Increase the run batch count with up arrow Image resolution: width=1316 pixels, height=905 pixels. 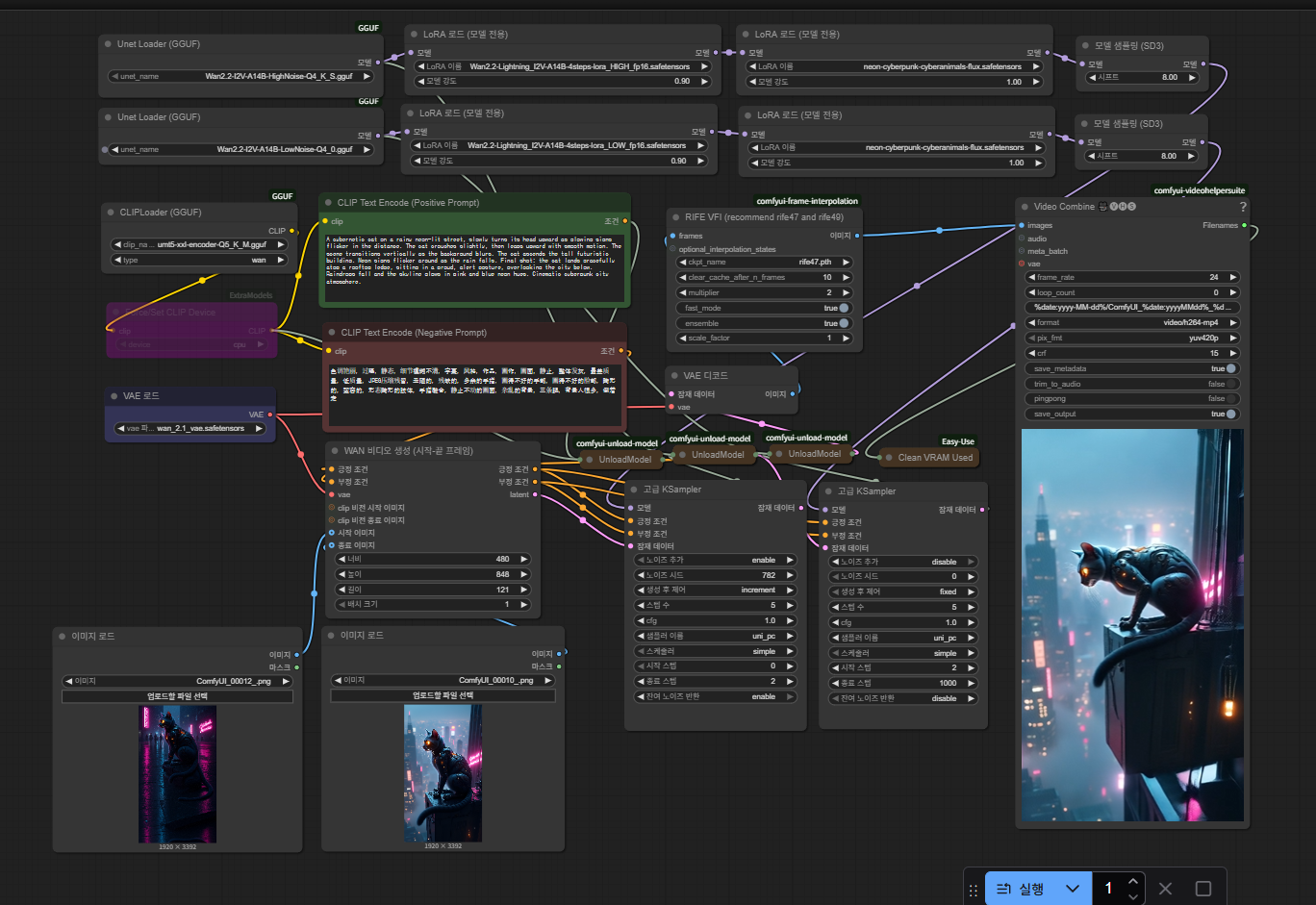pyautogui.click(x=1133, y=881)
